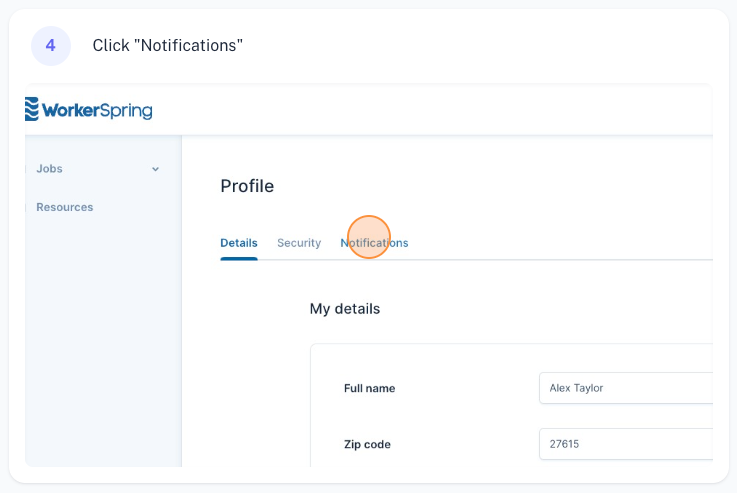Screen dimensions: 737x493
Task: Switch to the Security tab
Action: click(x=299, y=243)
